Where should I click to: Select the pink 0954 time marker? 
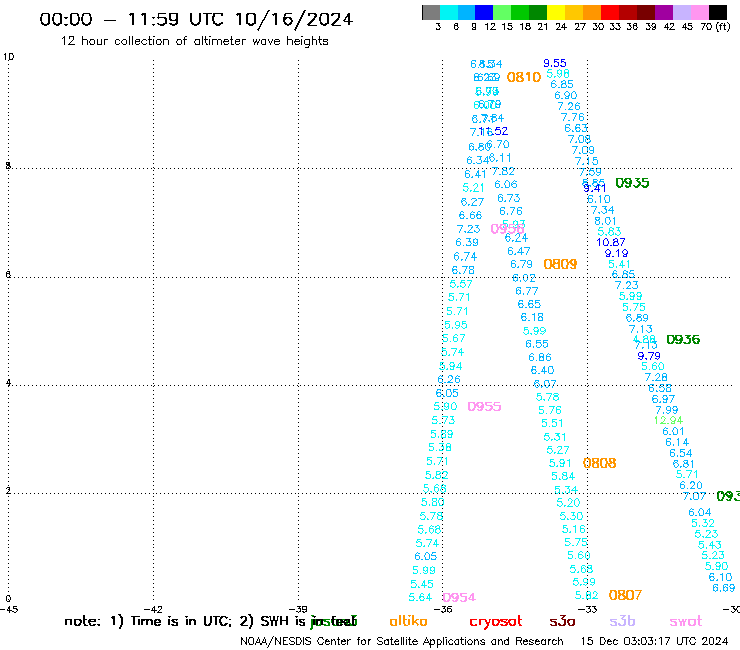(459, 597)
